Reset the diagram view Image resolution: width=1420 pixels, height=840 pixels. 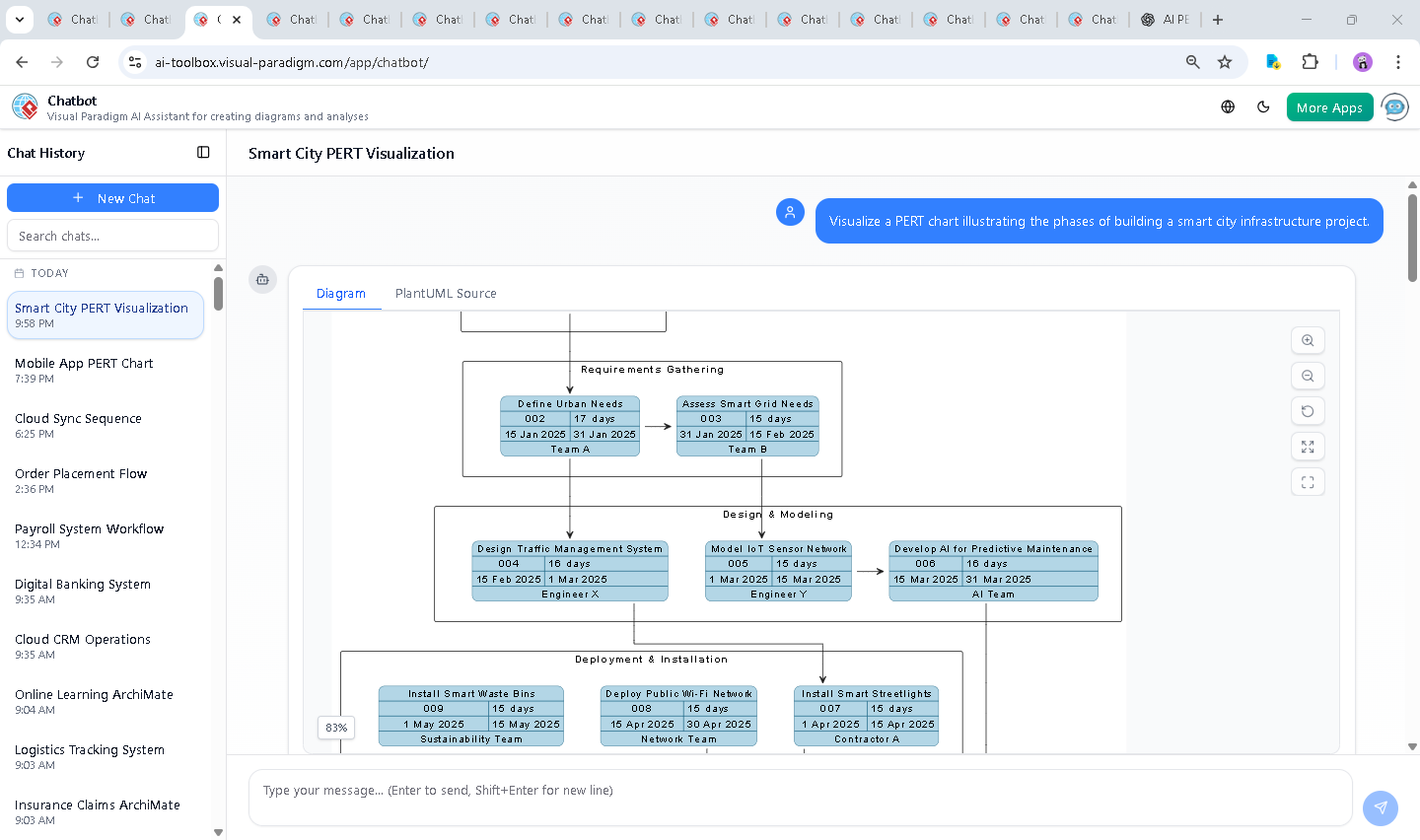point(1308,411)
